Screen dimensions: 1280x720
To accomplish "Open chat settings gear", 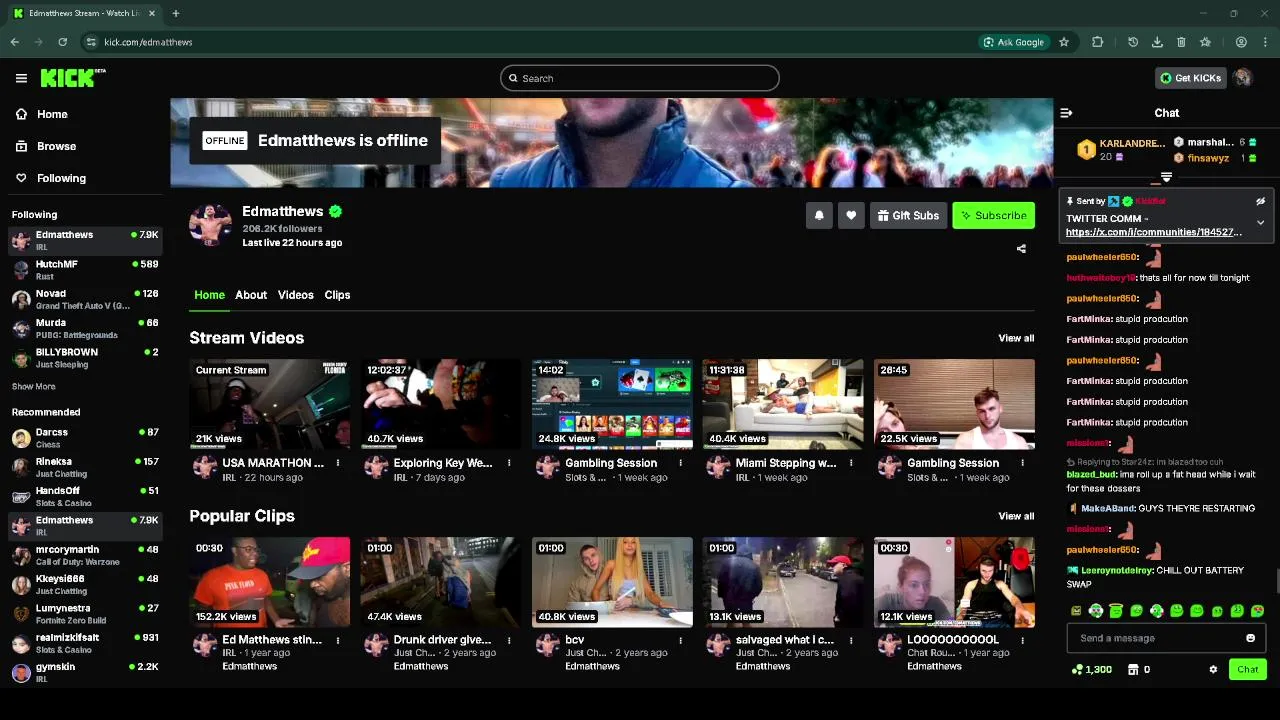I will (1213, 670).
